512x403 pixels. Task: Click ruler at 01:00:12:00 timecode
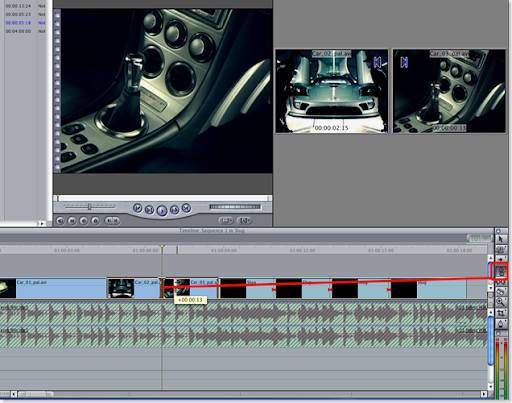coord(302,250)
